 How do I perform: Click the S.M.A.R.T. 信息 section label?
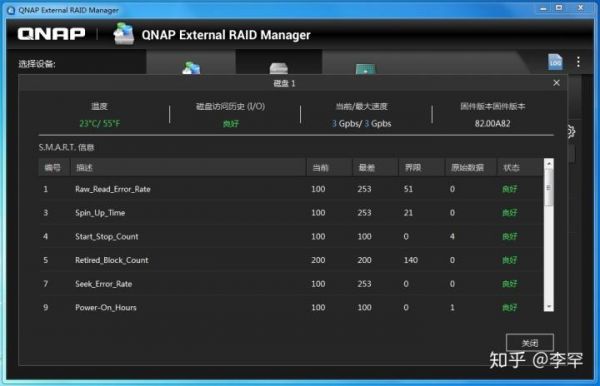coord(66,147)
